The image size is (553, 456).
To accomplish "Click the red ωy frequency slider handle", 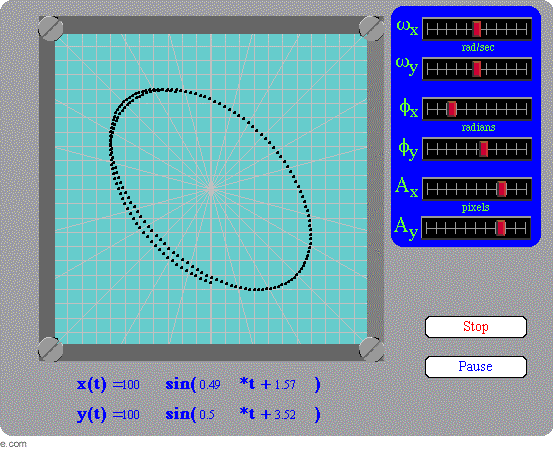I will tap(476, 69).
